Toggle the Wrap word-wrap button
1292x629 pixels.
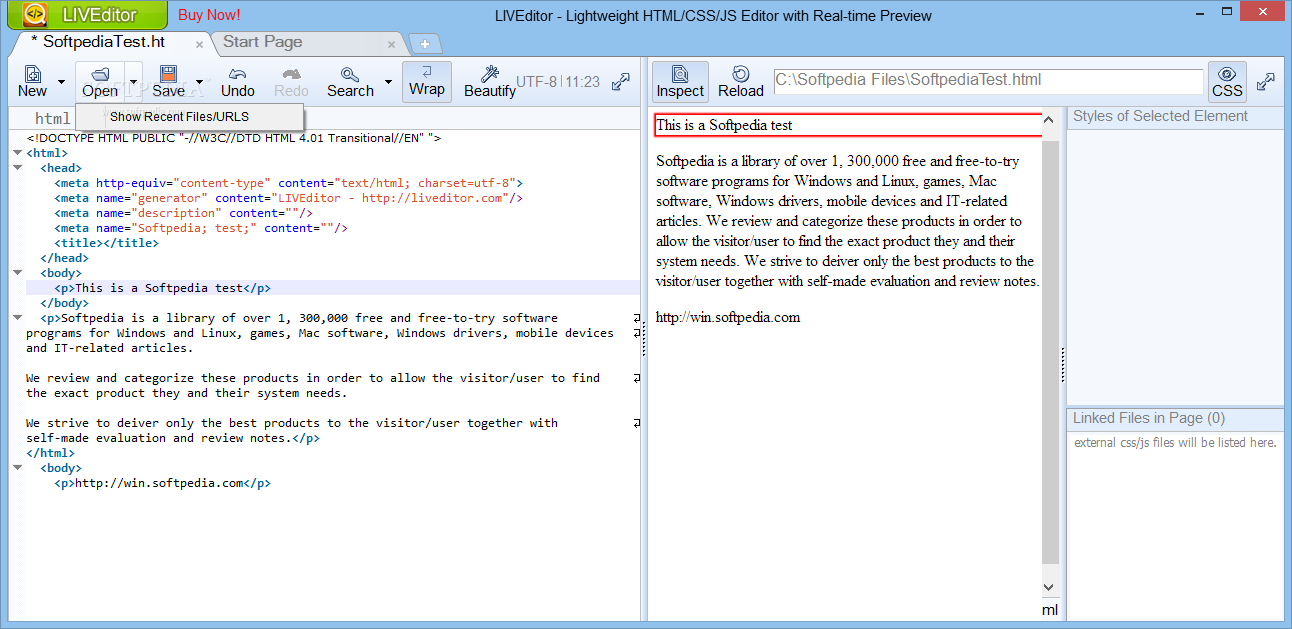click(x=427, y=82)
